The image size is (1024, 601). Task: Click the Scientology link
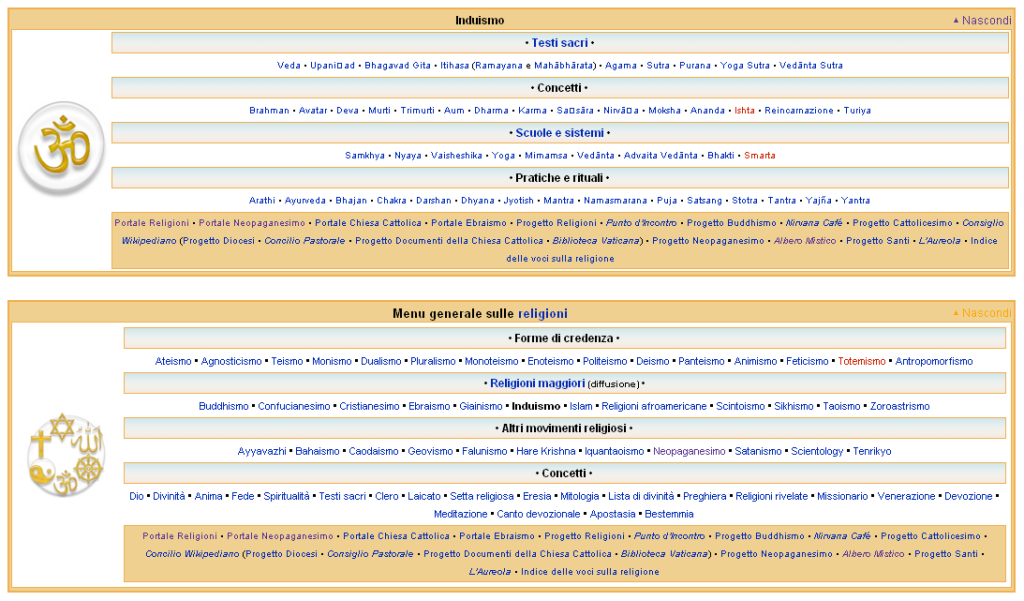817,451
